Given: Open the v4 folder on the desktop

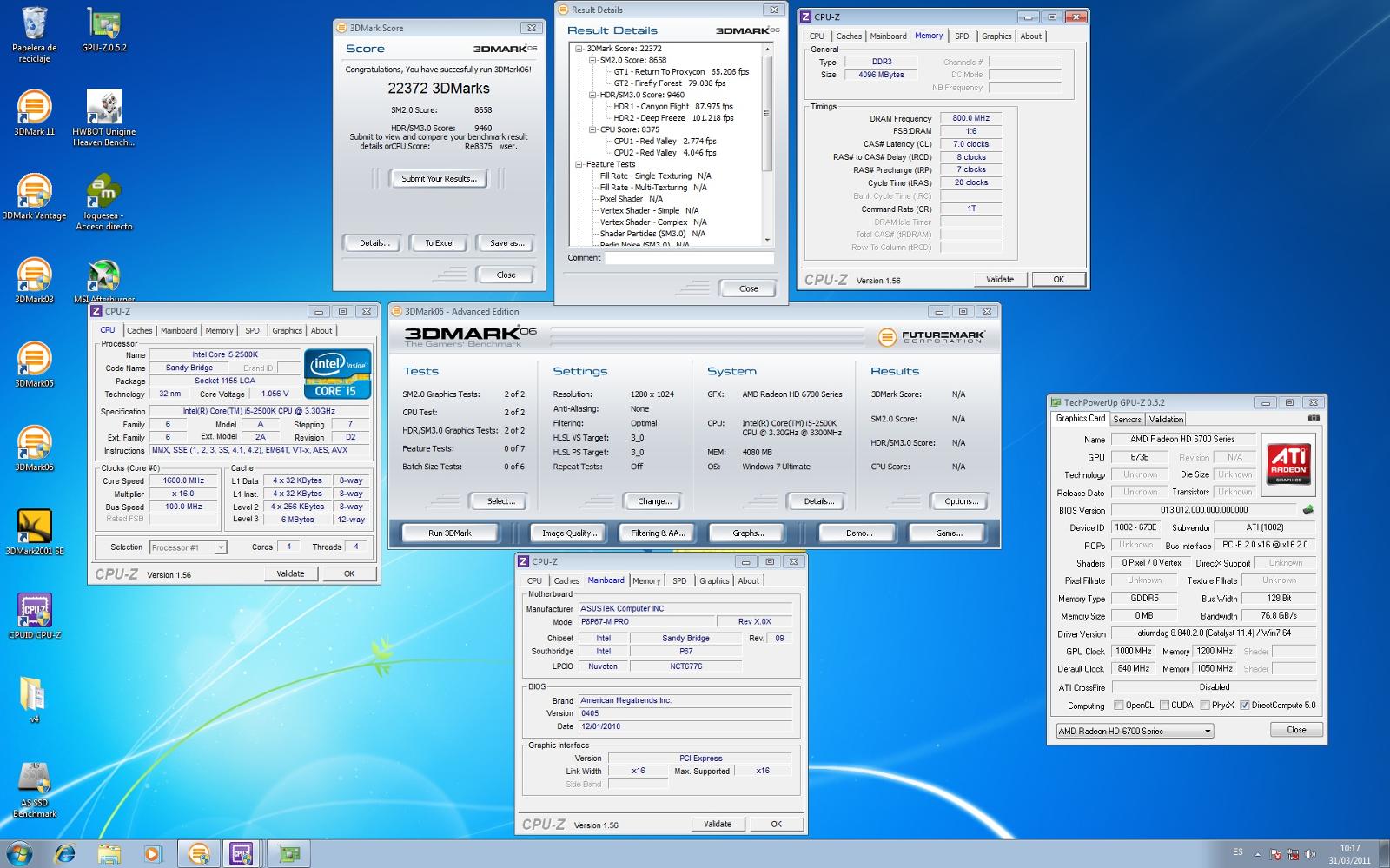Looking at the screenshot, I should pos(34,700).
